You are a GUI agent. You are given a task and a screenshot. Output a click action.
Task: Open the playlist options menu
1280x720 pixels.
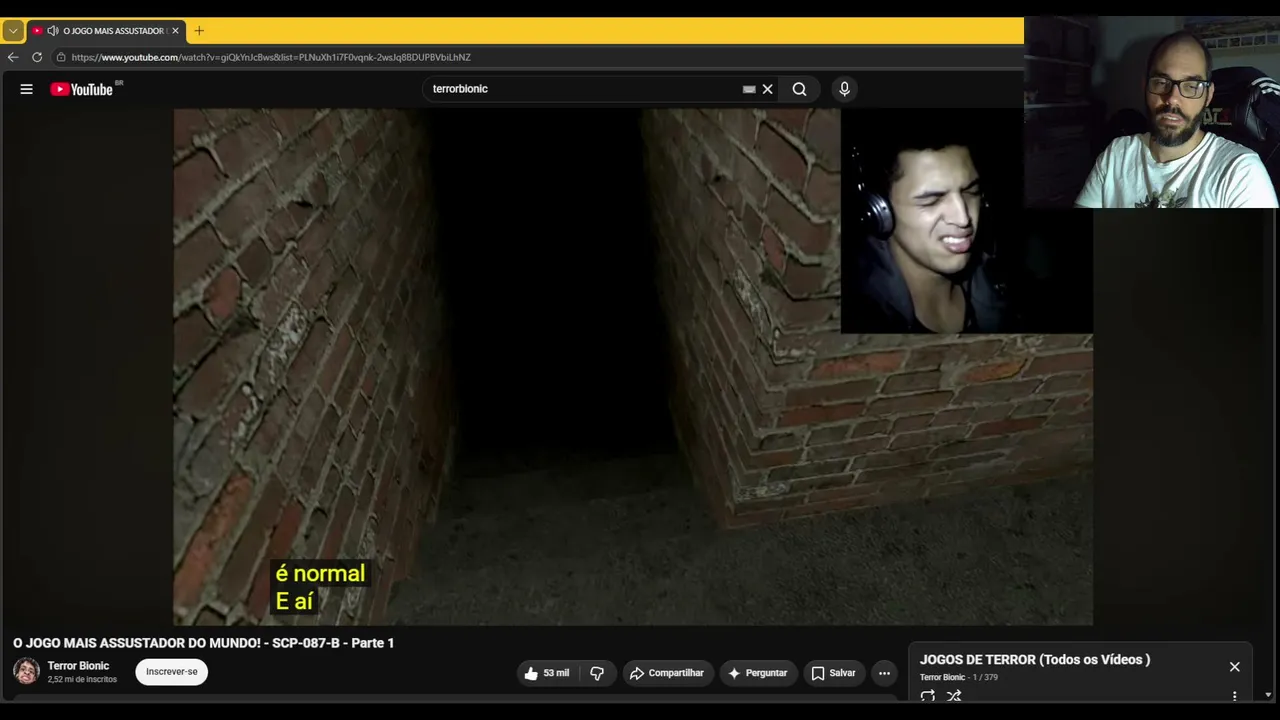[1234, 696]
